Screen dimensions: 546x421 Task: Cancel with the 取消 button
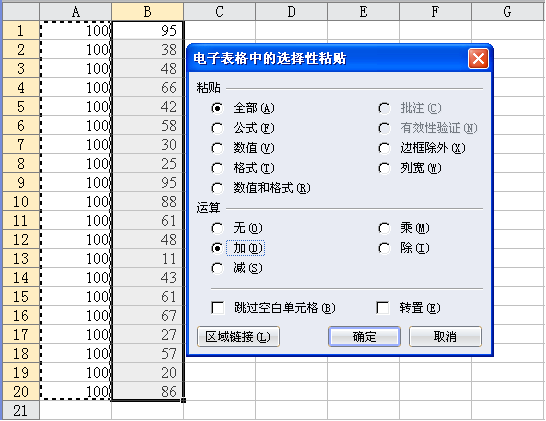click(x=445, y=337)
